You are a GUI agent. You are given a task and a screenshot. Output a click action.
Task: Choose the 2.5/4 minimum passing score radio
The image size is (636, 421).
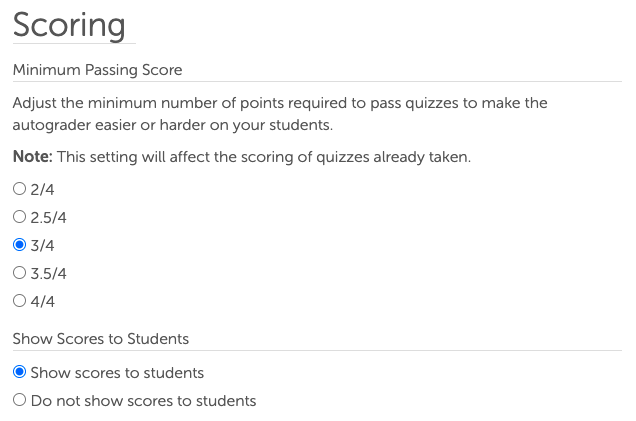(x=19, y=217)
